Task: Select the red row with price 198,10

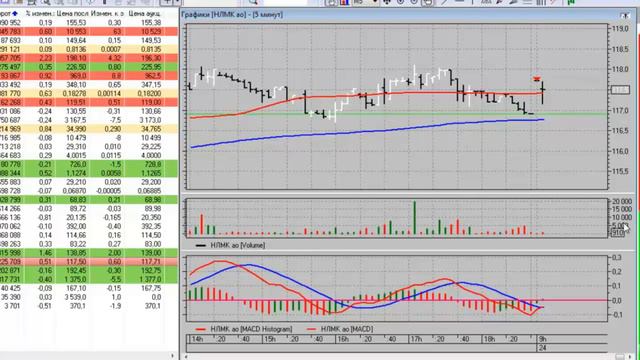Action: [89, 58]
